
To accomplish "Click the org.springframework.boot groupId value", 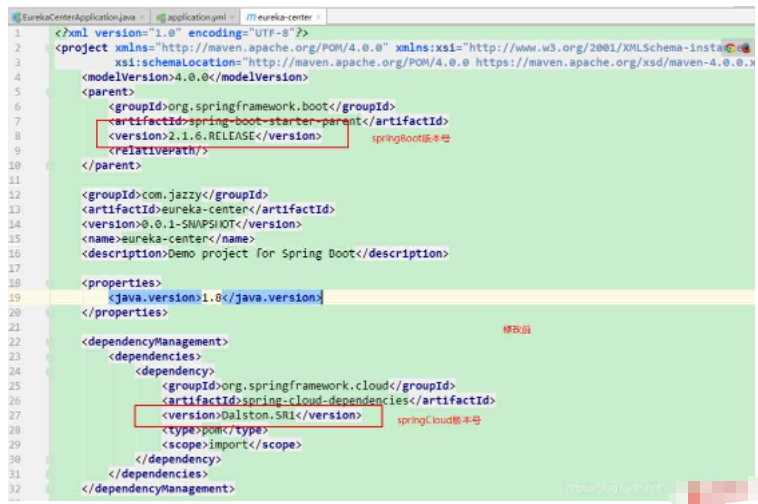I will point(248,106).
